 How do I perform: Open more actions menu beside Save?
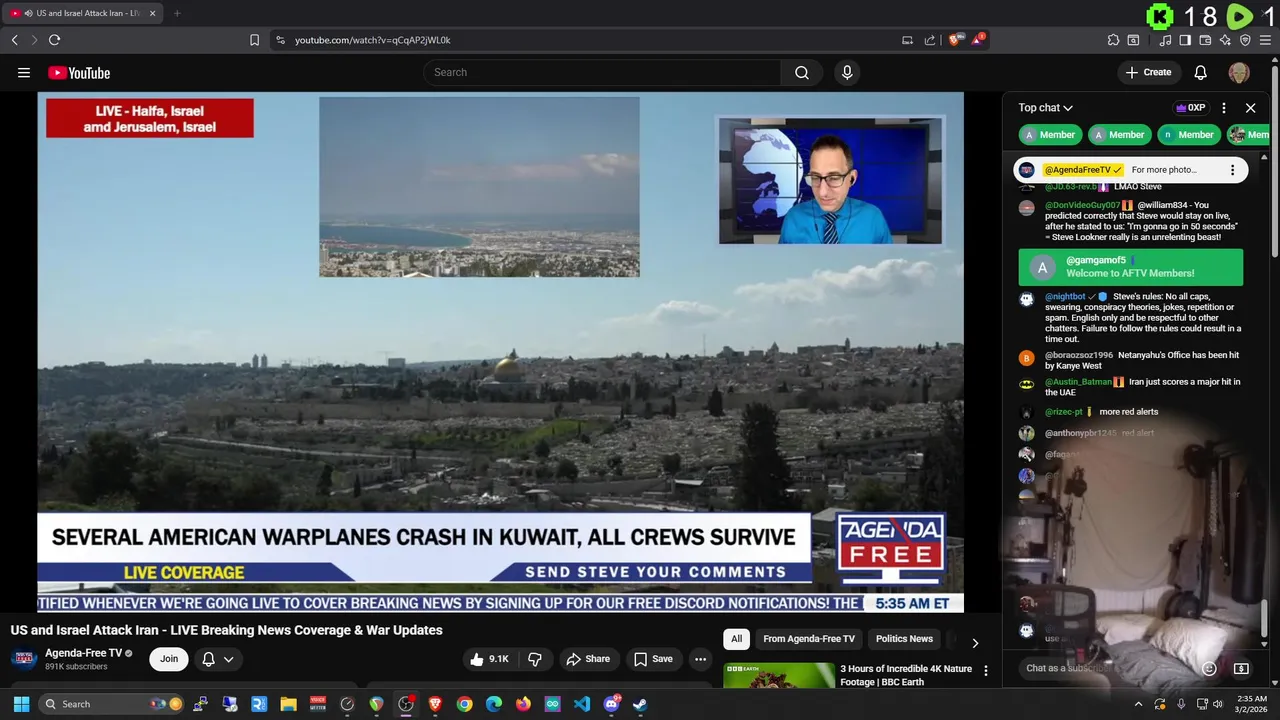tap(700, 659)
